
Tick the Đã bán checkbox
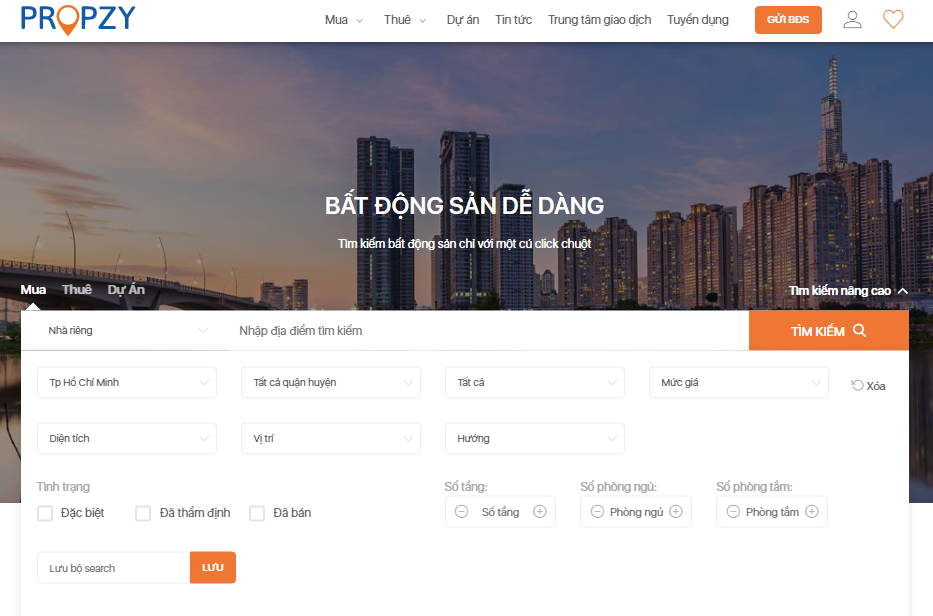click(x=257, y=513)
